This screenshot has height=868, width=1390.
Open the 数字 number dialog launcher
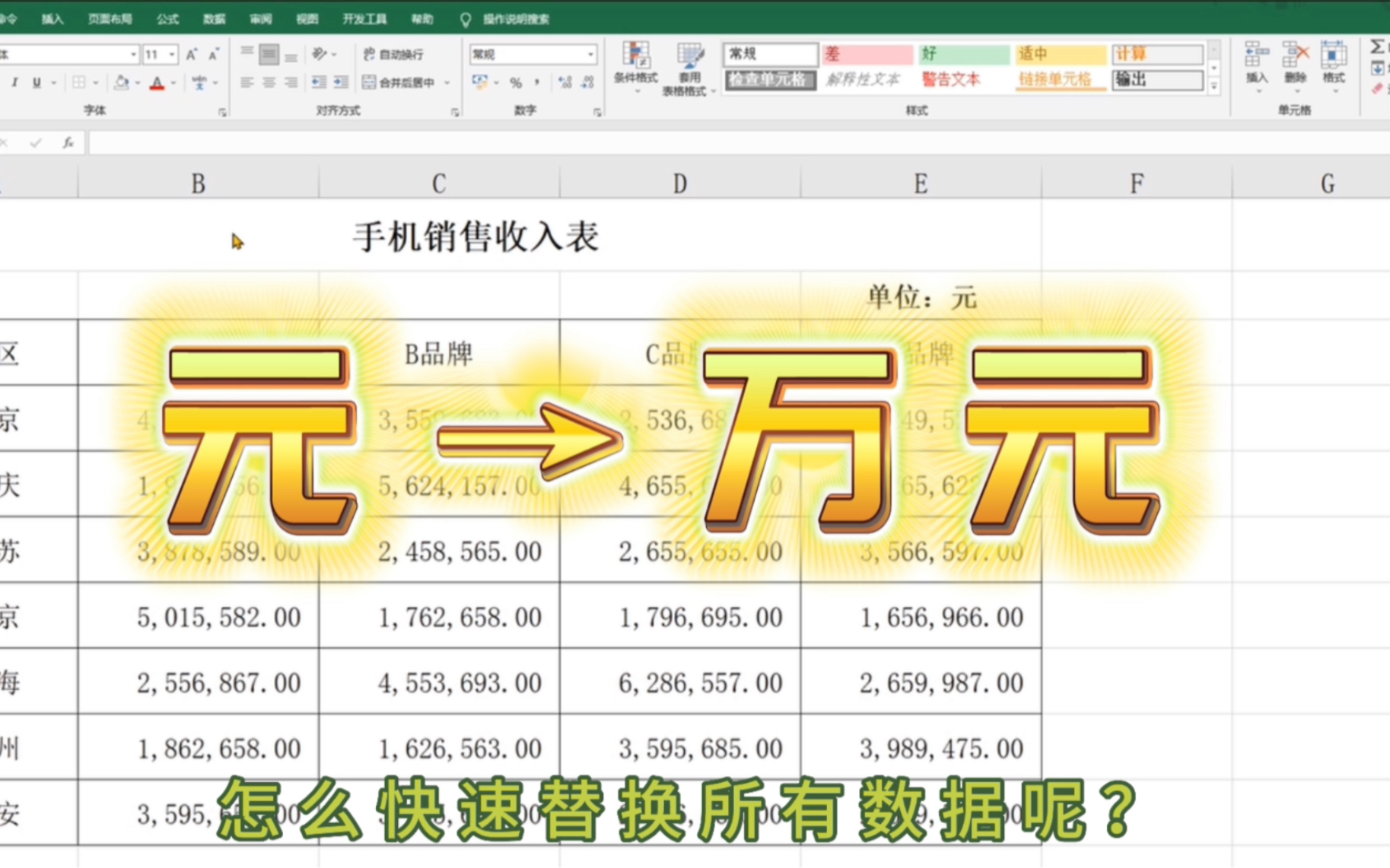coord(597,112)
